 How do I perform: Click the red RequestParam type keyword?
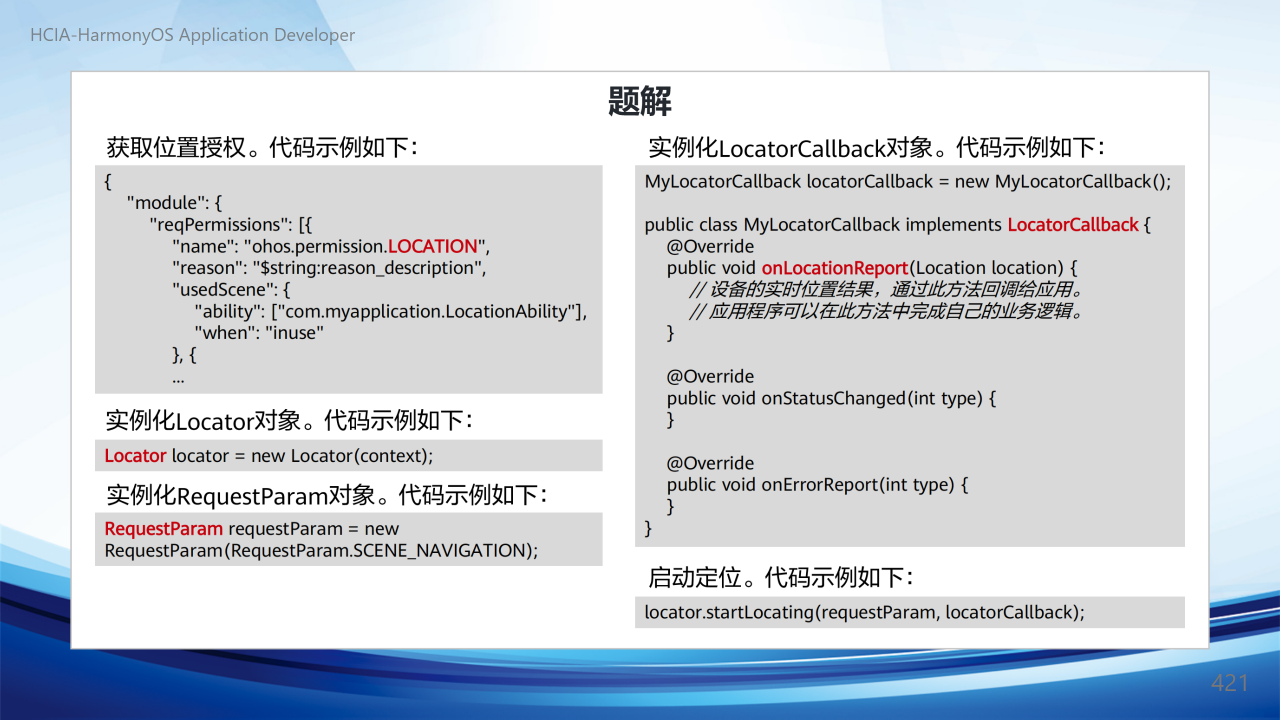click(x=164, y=529)
